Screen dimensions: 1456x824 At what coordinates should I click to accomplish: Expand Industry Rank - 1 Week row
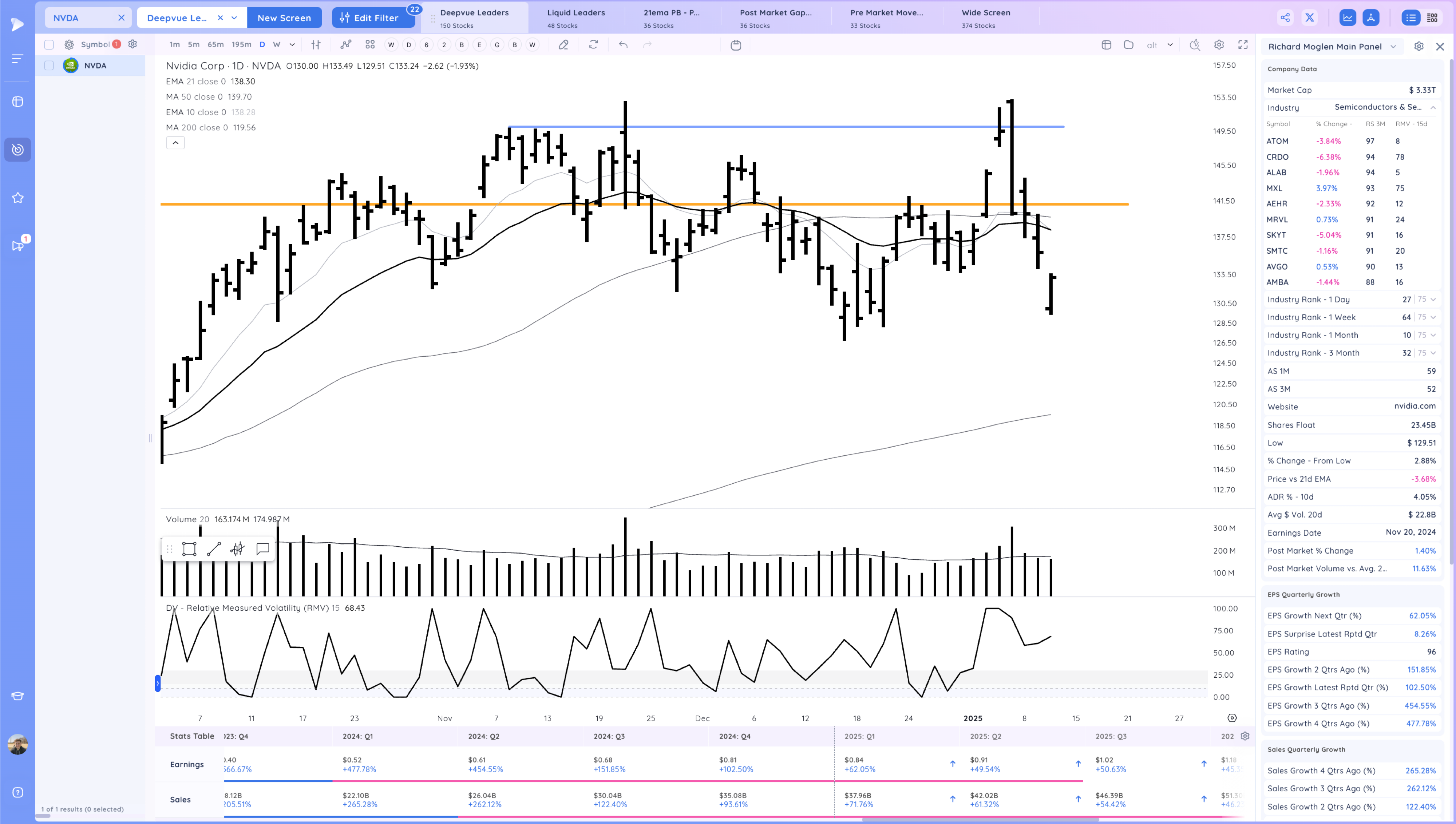pos(1433,317)
